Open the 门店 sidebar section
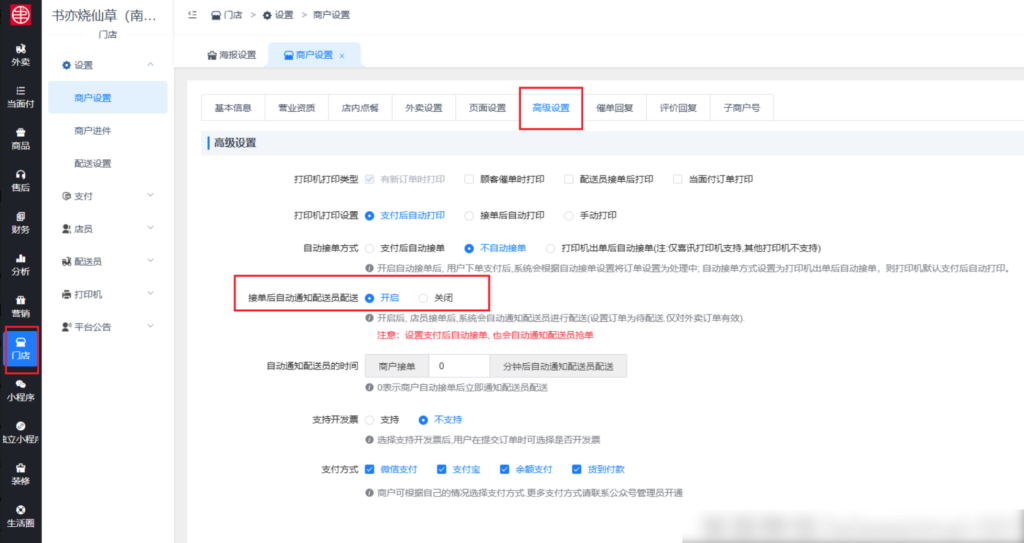 click(21, 349)
